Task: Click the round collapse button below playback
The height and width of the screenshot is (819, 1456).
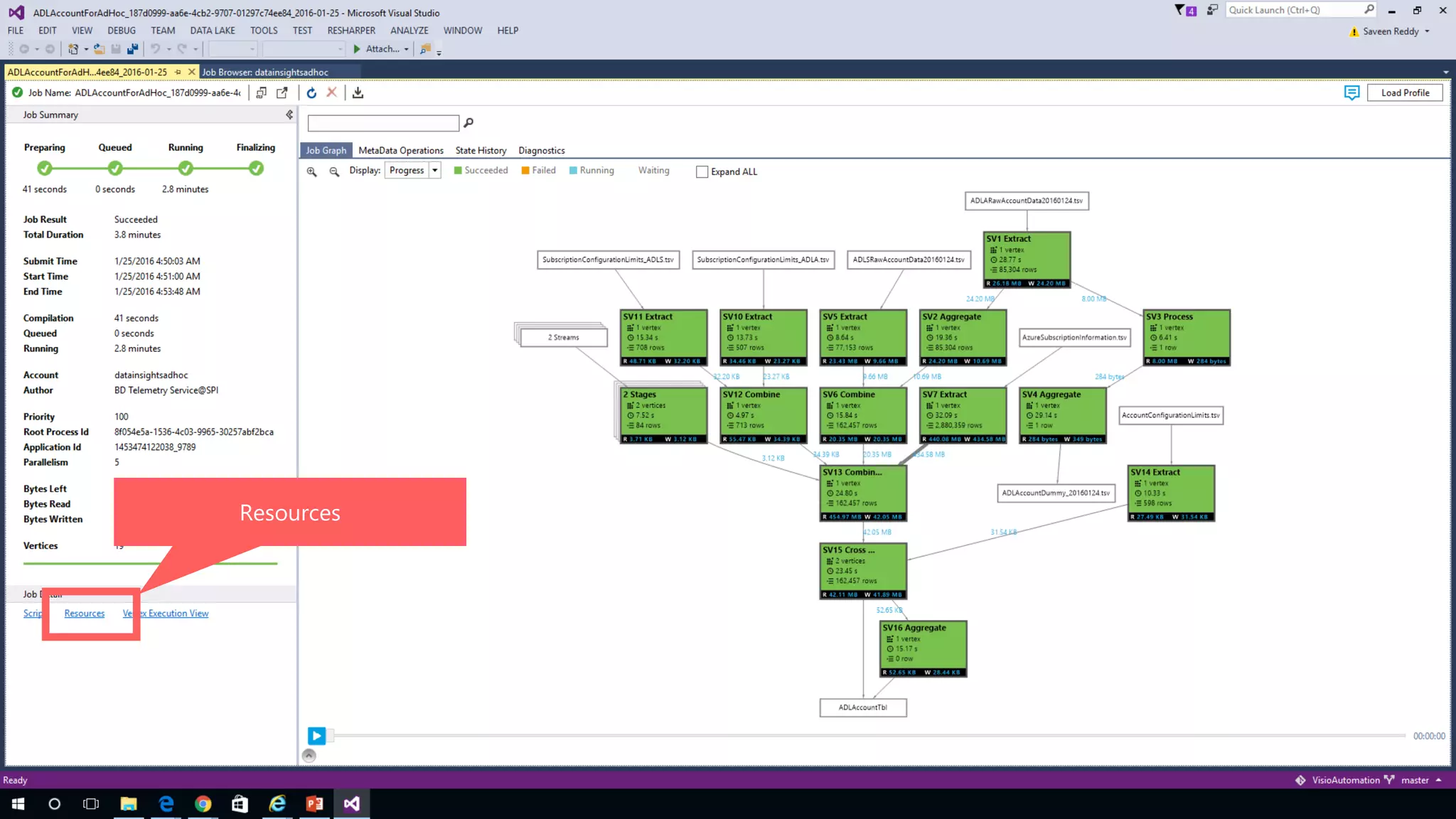Action: (x=309, y=756)
